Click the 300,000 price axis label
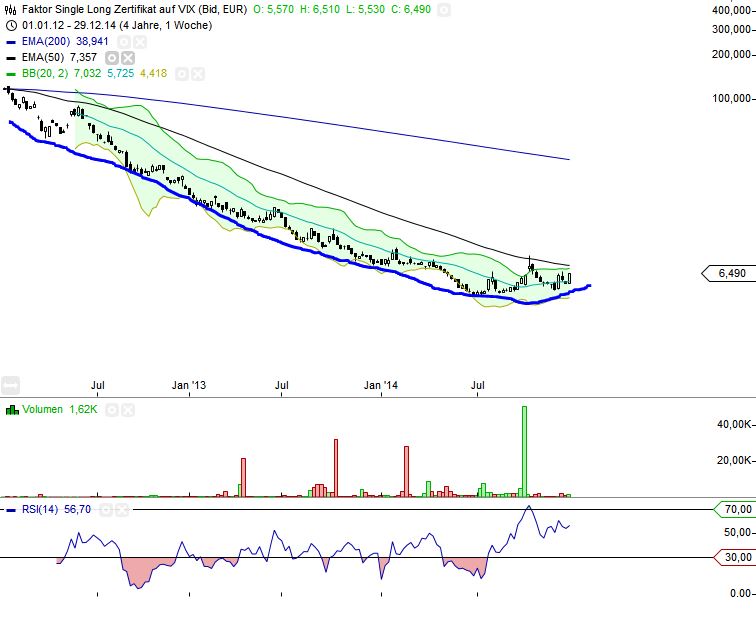 pos(731,29)
